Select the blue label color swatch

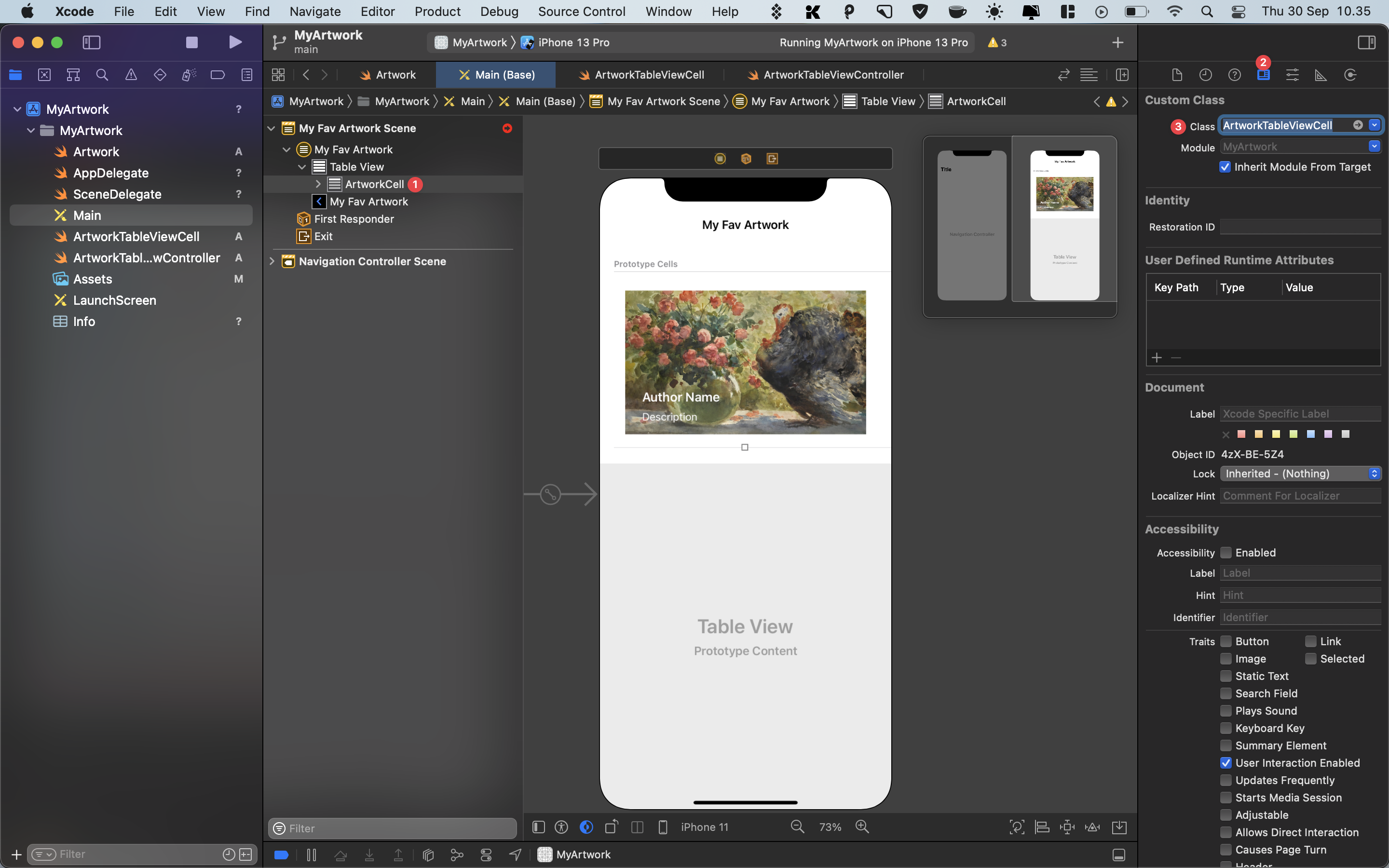click(x=1311, y=434)
